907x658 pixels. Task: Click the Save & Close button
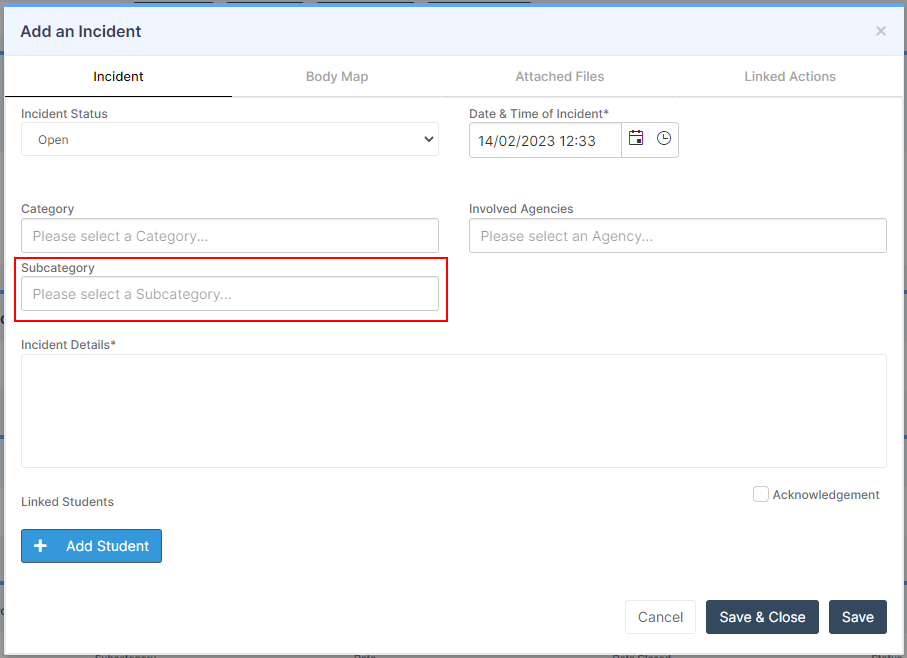[762, 617]
